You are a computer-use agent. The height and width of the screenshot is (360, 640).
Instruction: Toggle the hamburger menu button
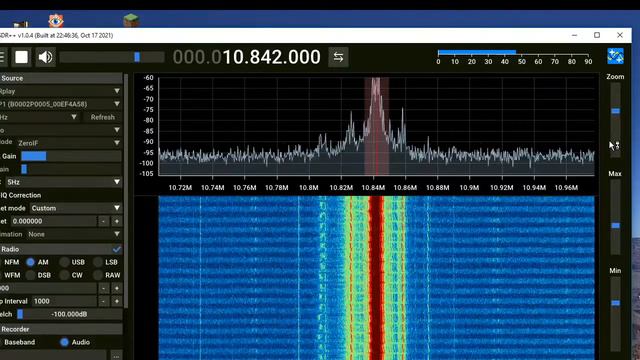(2, 57)
